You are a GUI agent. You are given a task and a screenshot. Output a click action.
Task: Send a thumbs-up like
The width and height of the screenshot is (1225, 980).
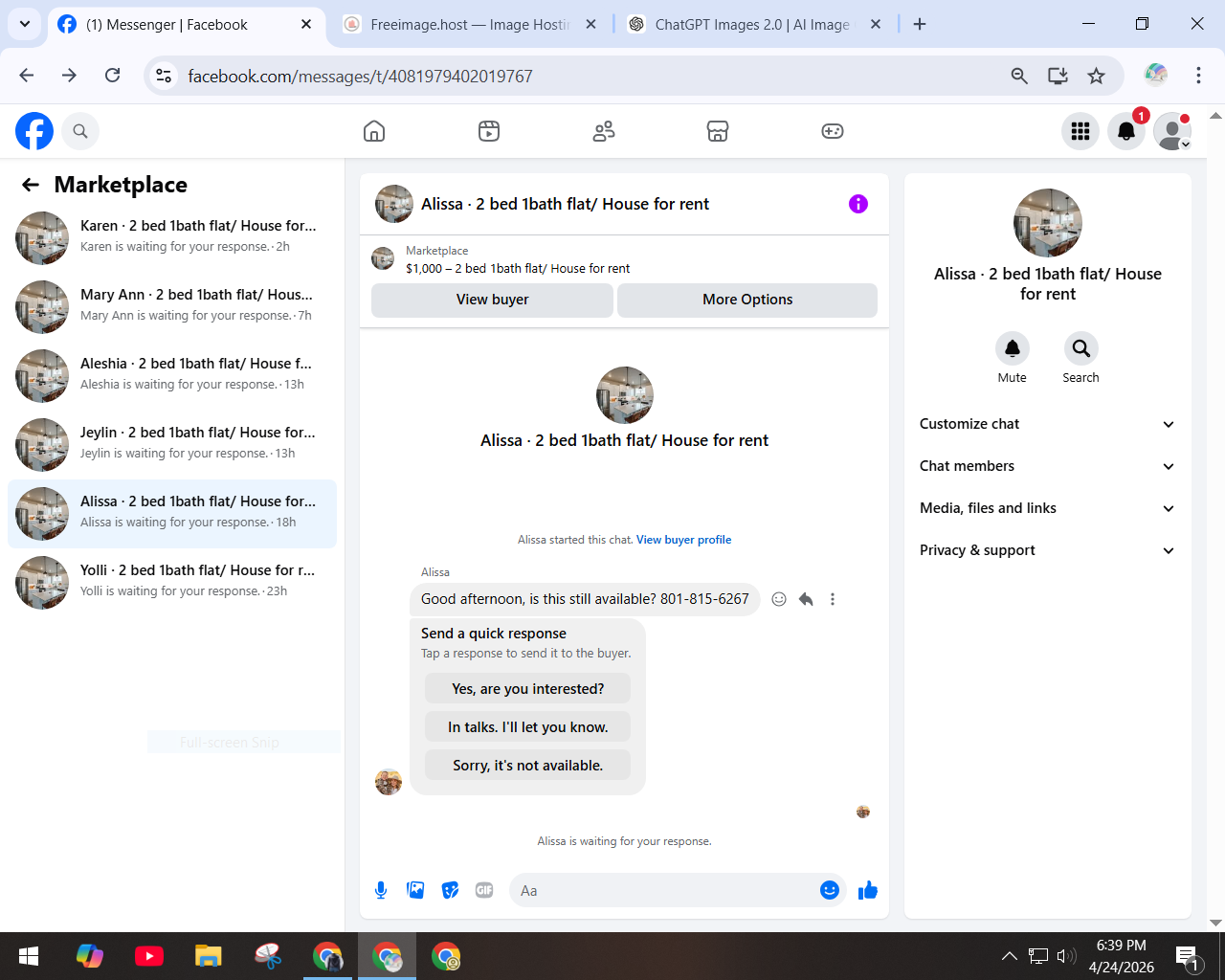point(868,890)
